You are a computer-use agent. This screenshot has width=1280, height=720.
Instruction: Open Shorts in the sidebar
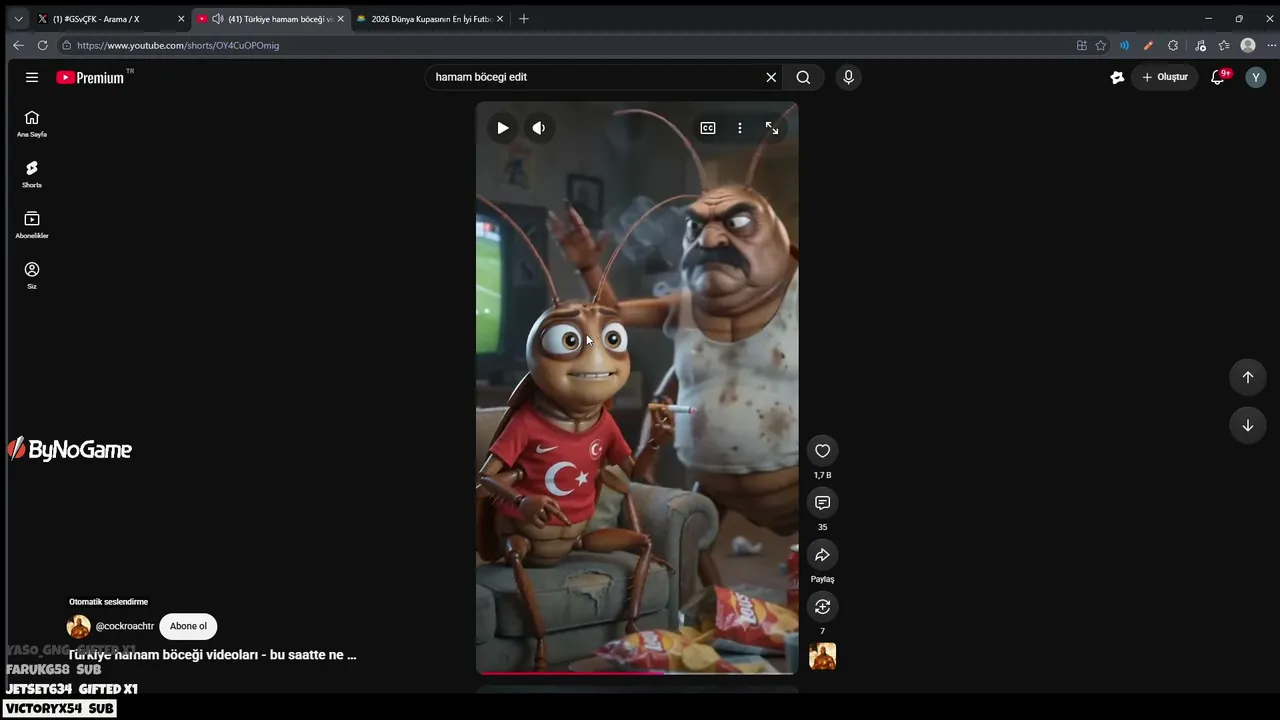pyautogui.click(x=32, y=175)
